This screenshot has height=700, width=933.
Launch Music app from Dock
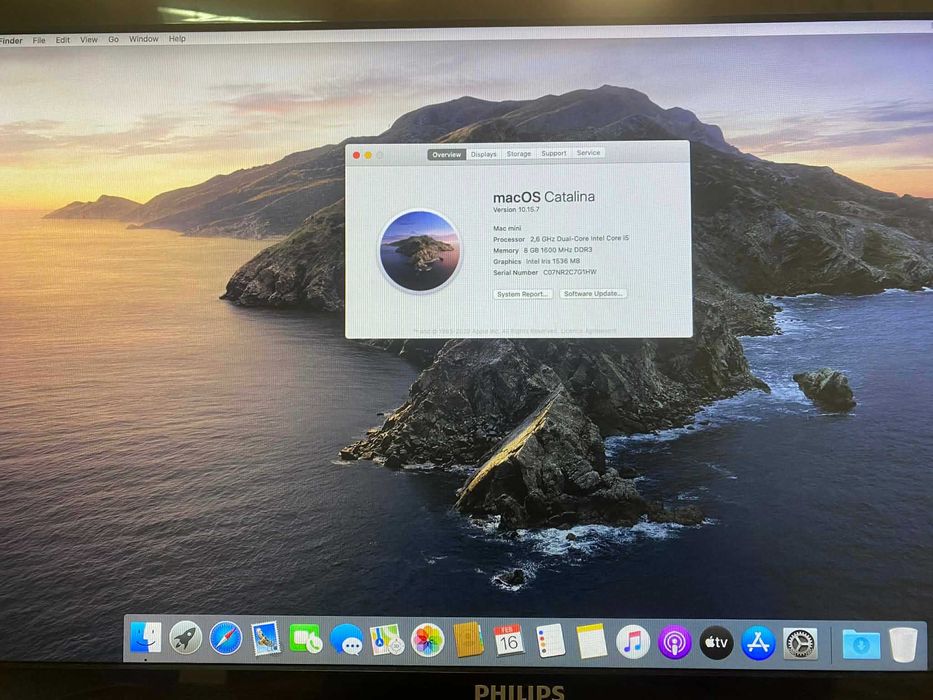(x=633, y=642)
